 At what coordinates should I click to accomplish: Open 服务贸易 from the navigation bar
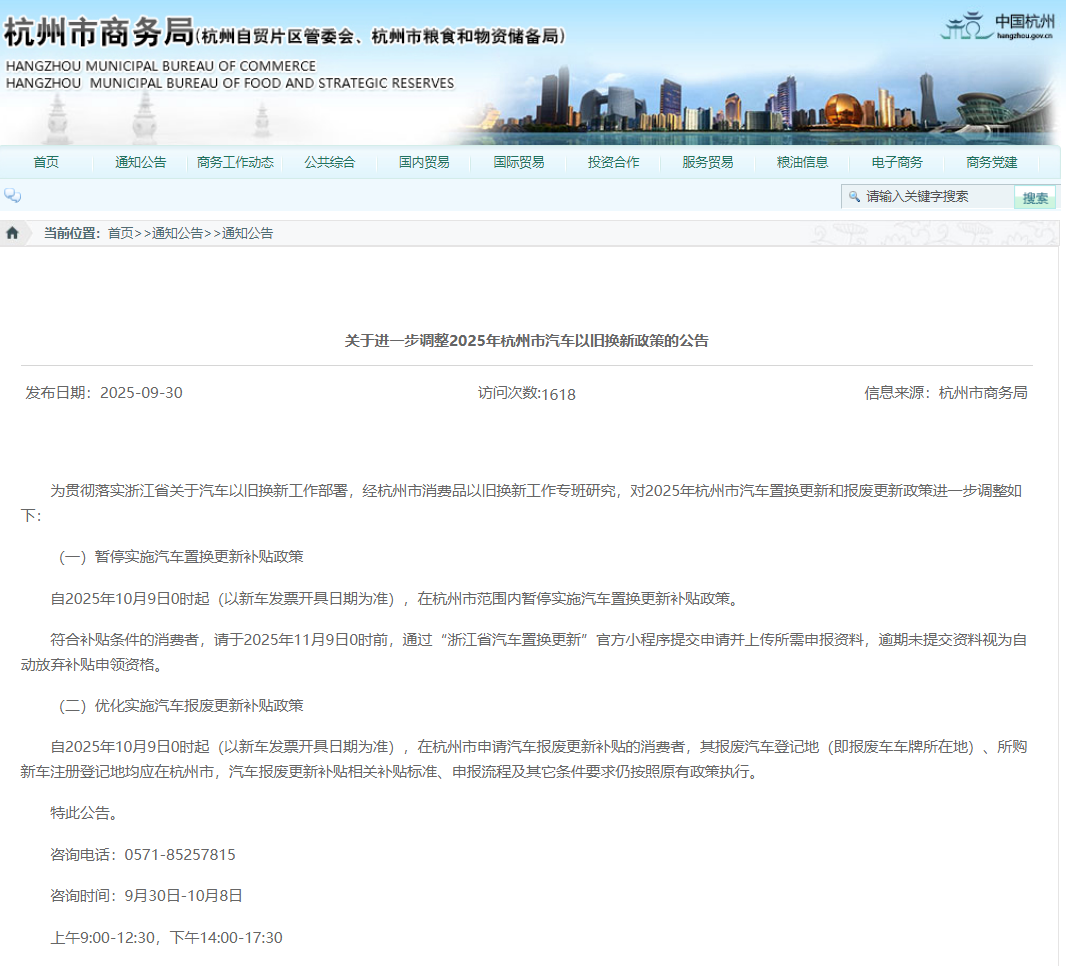click(x=708, y=162)
